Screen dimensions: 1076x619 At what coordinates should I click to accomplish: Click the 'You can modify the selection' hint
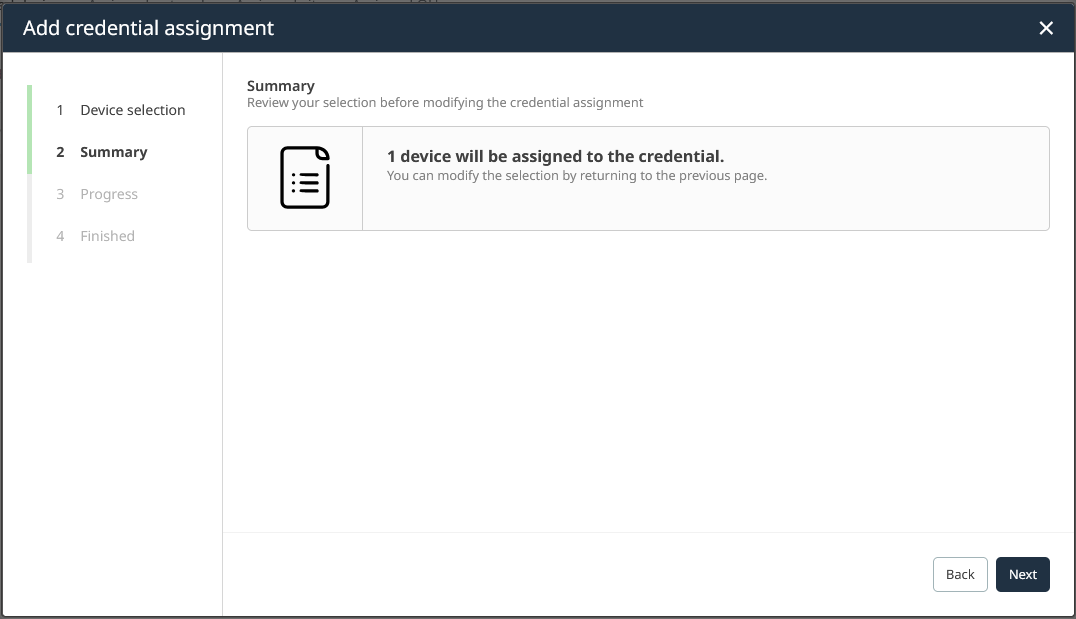pyautogui.click(x=576, y=176)
